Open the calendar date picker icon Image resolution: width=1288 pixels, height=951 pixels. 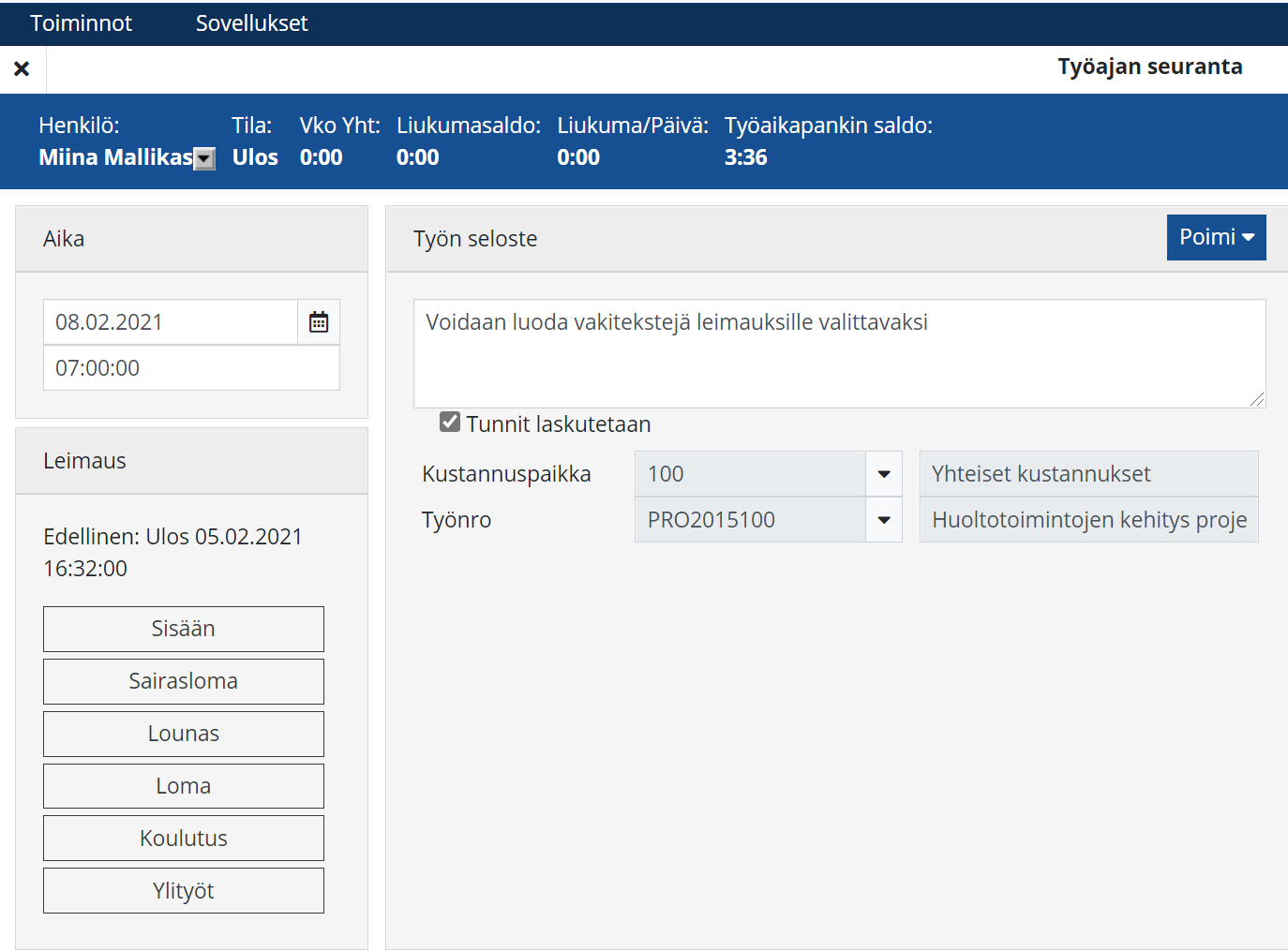[x=319, y=322]
